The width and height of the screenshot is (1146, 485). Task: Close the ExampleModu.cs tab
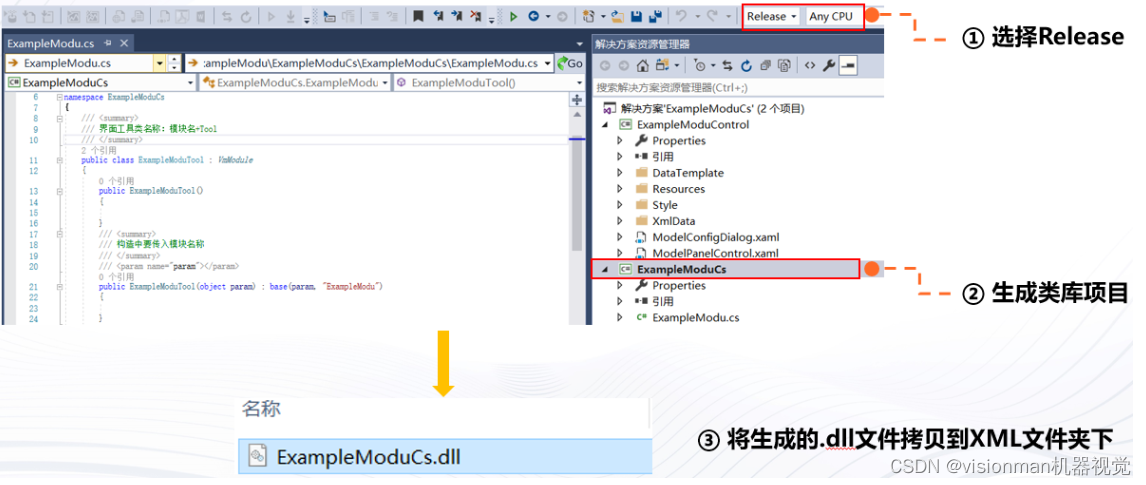(x=122, y=42)
